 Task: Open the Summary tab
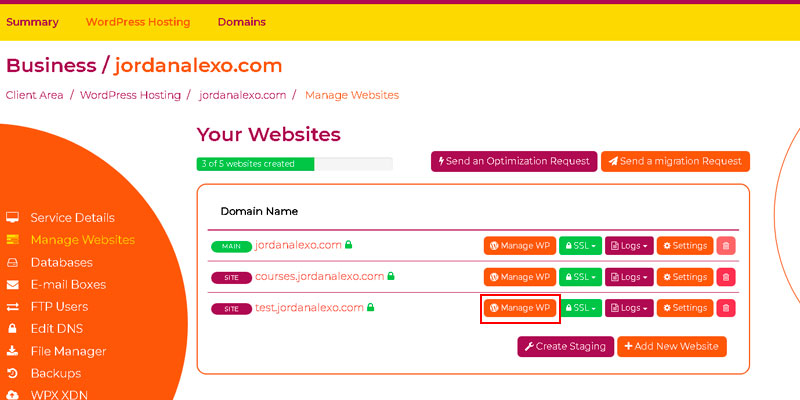pos(32,22)
